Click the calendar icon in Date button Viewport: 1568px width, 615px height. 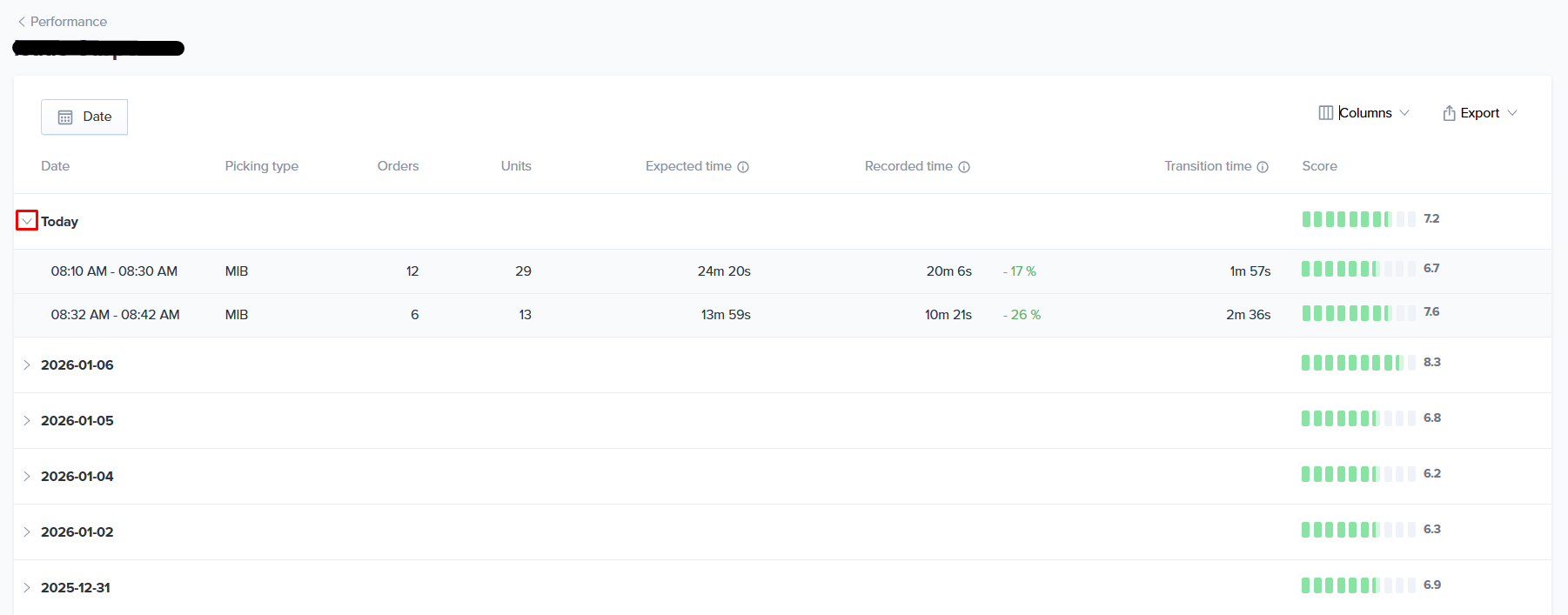pos(65,117)
